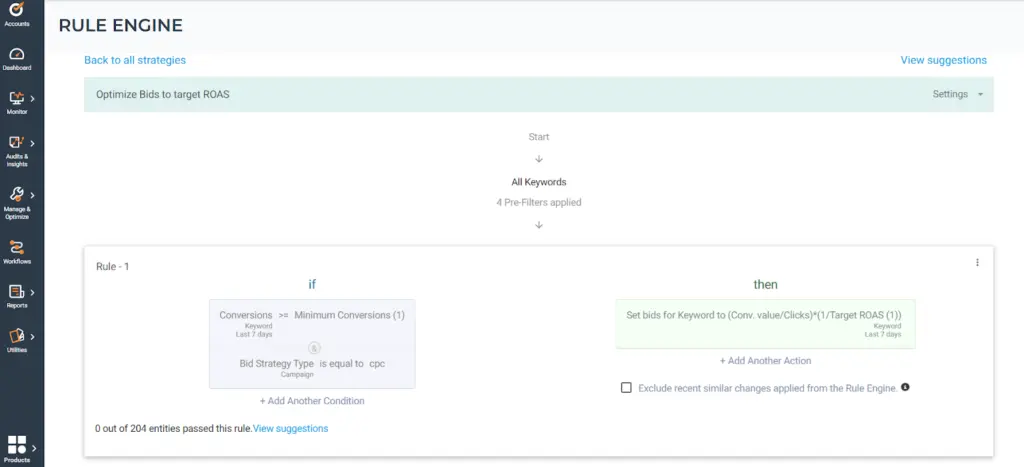Click the Start label in flow

539,137
